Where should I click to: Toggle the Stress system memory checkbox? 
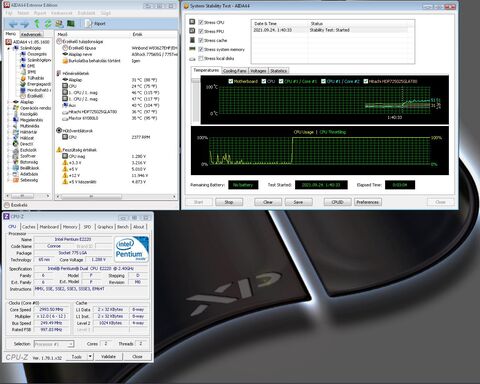tap(201, 49)
